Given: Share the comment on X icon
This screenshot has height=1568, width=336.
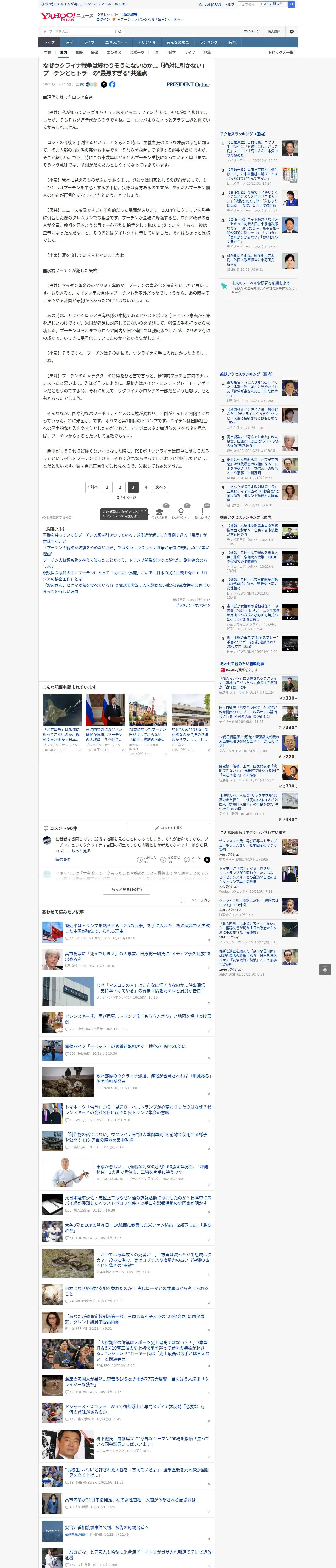Looking at the screenshot, I should [207, 860].
